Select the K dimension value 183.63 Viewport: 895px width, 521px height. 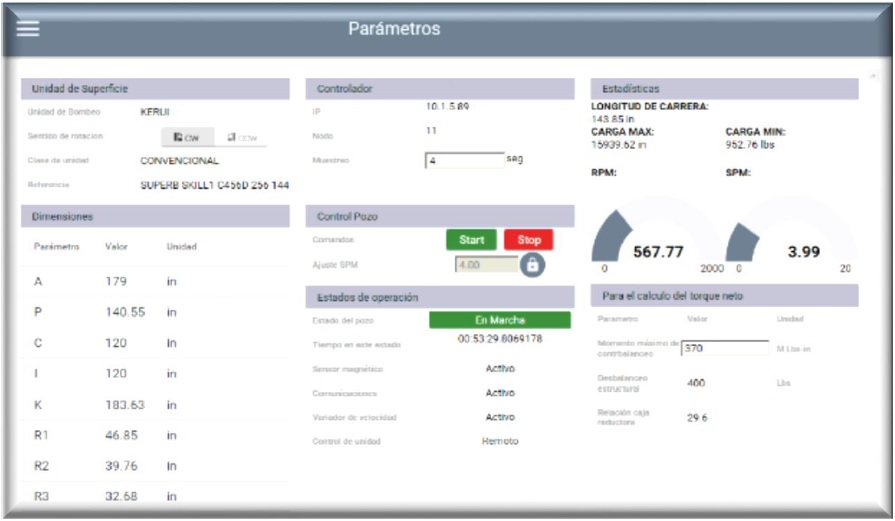coord(125,404)
